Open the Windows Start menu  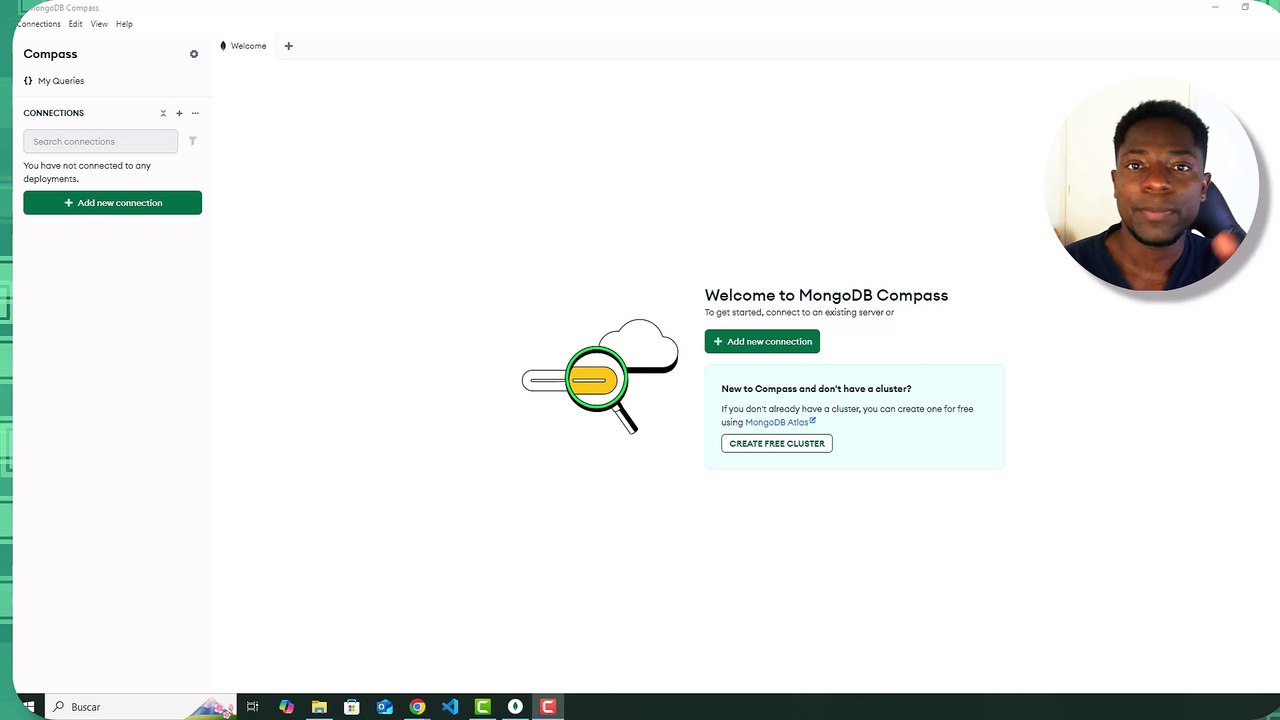tap(27, 707)
